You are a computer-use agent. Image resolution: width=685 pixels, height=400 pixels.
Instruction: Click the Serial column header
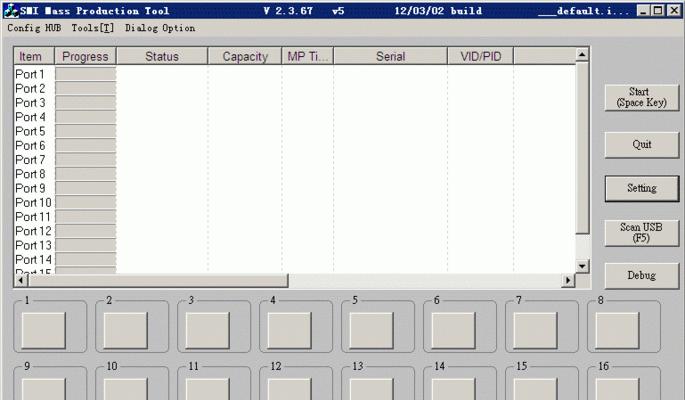391,56
